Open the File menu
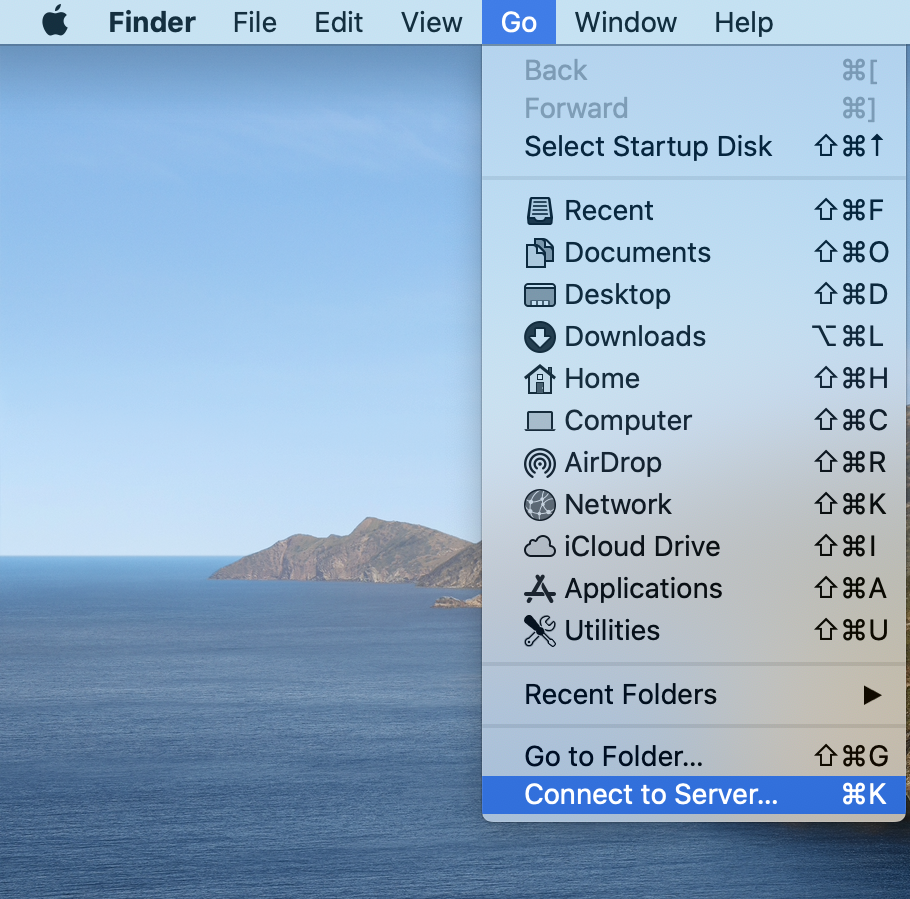Viewport: 910px width, 899px height. [255, 22]
